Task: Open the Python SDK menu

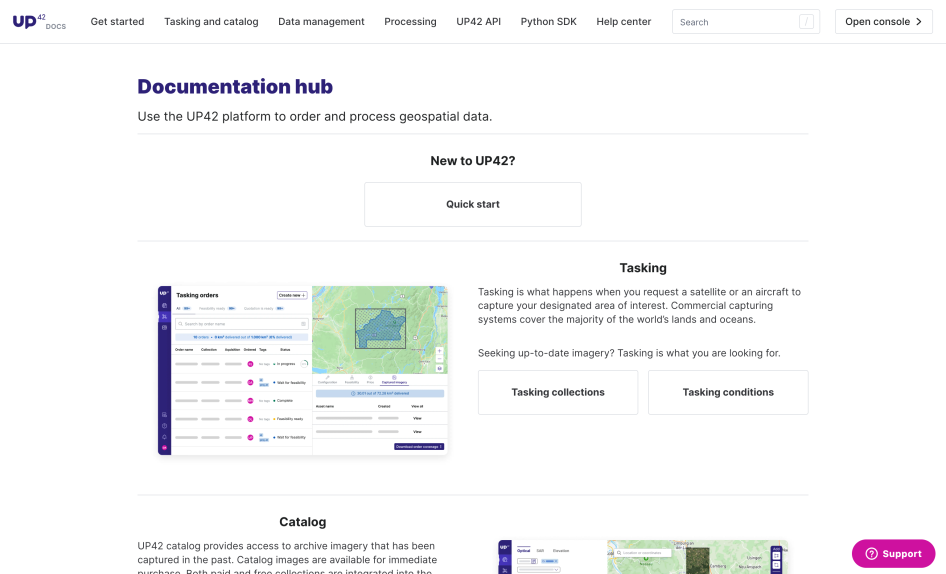Action: pos(548,22)
